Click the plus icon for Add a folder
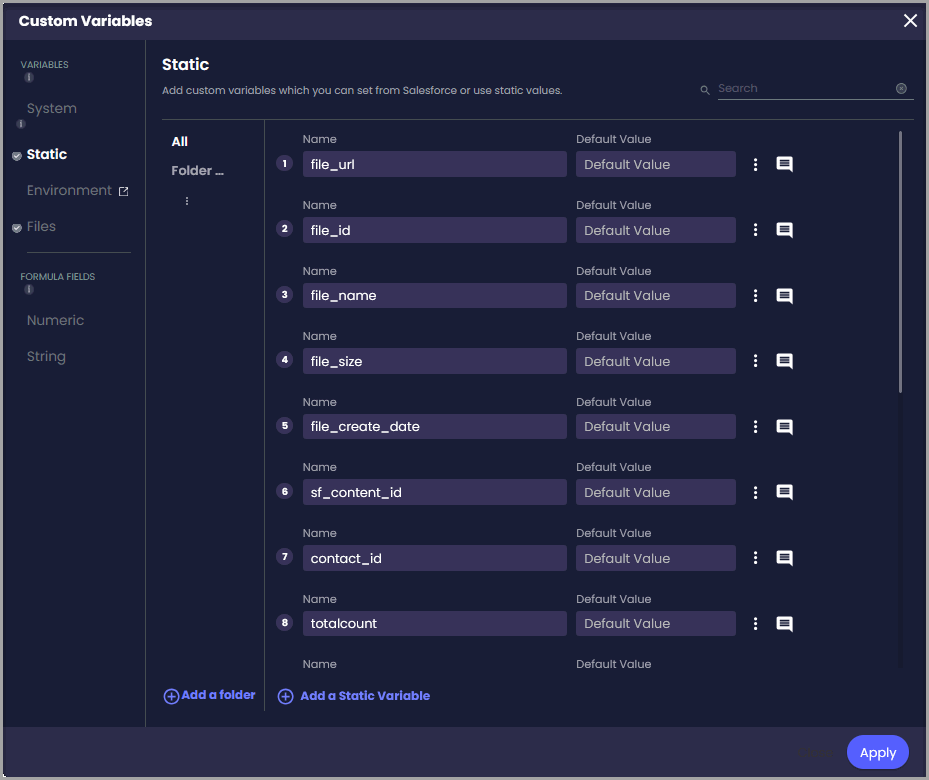Viewport: 929px width, 780px height. click(171, 696)
